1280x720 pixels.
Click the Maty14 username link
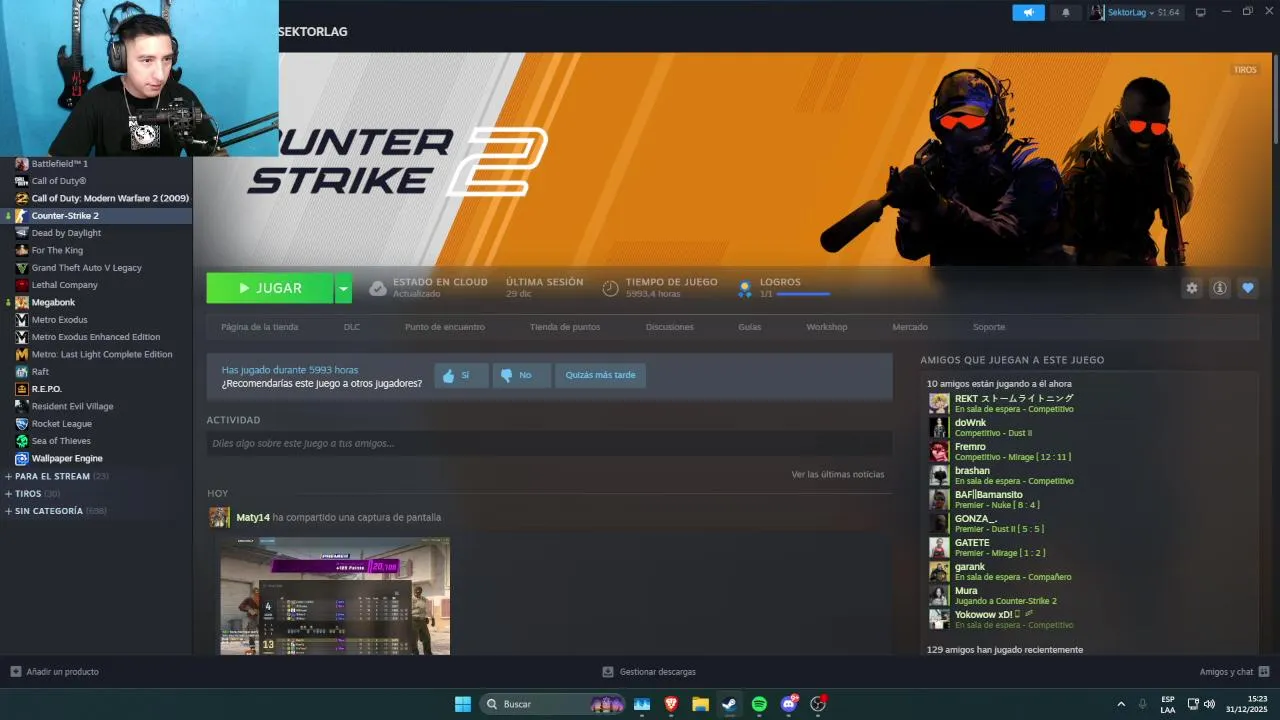[x=253, y=517]
